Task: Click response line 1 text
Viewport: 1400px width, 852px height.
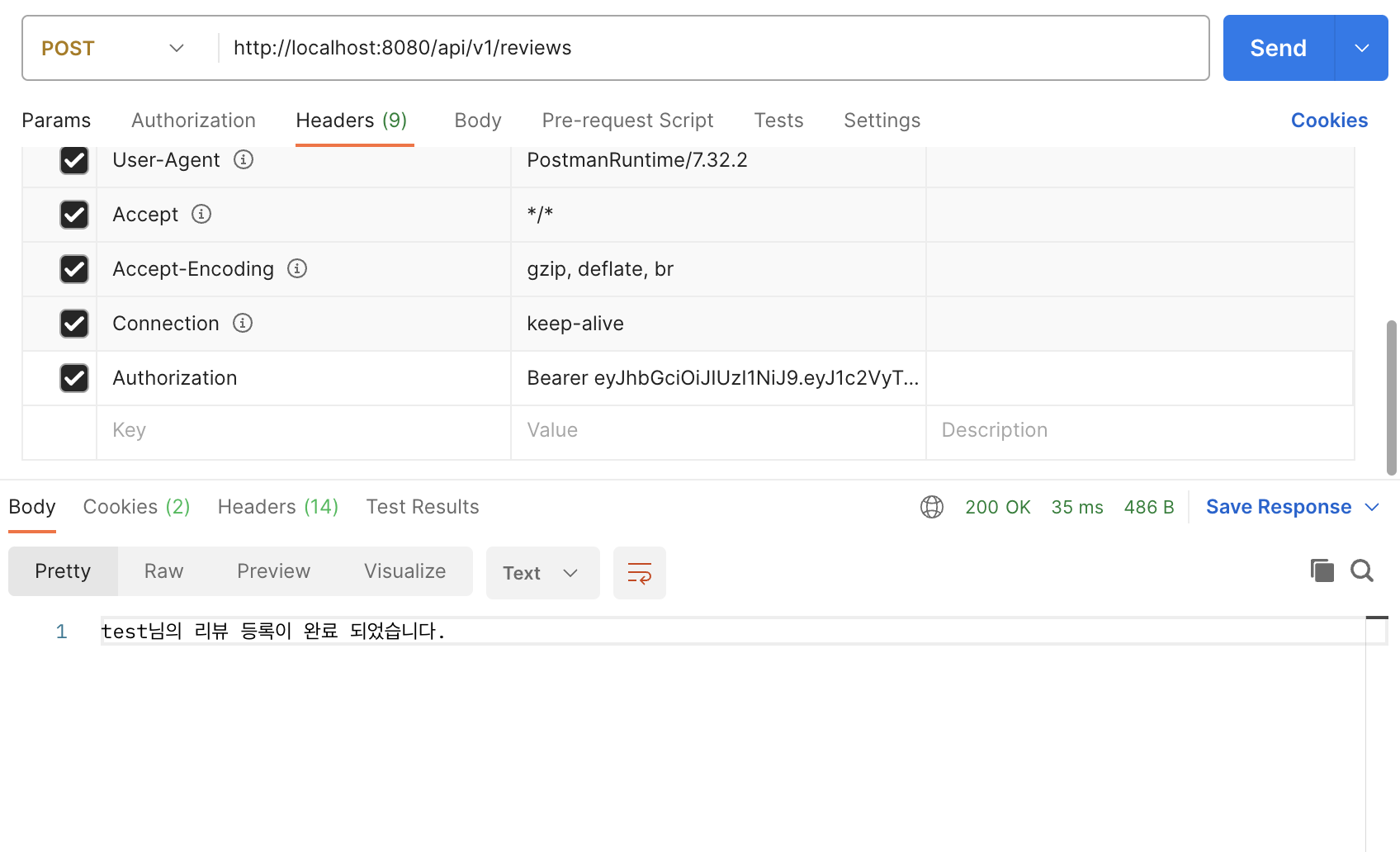Action: [273, 631]
